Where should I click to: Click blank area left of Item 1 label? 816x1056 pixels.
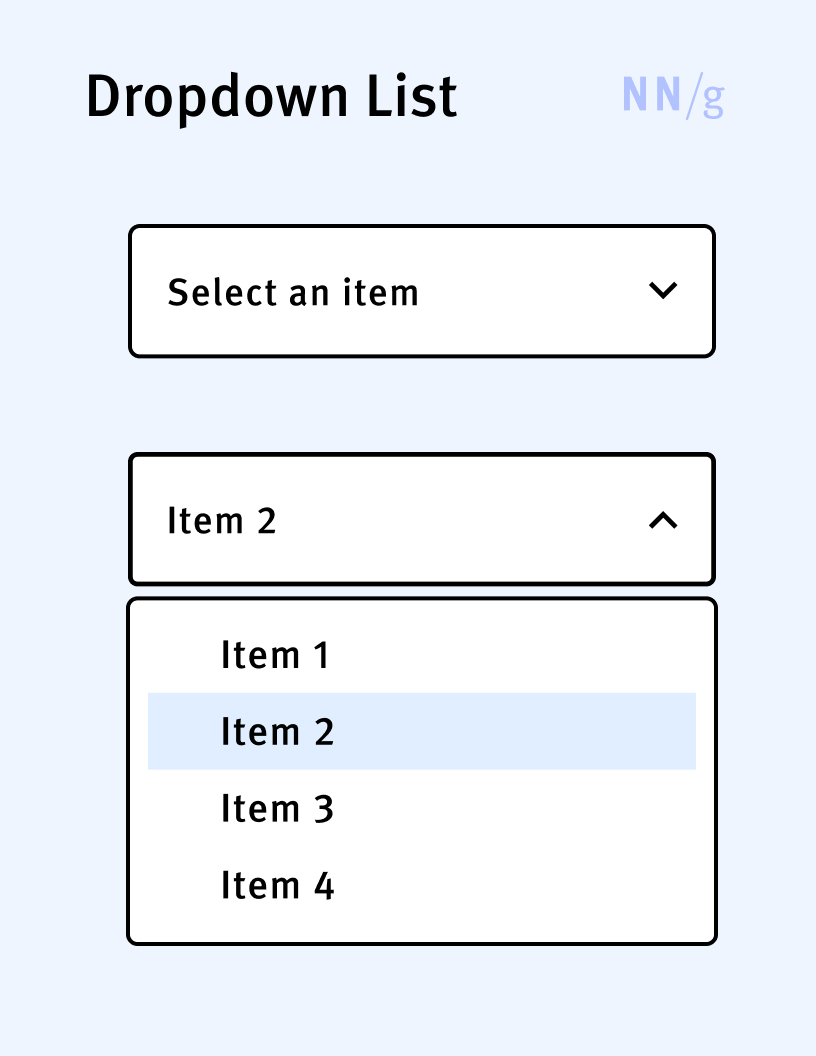pos(180,656)
